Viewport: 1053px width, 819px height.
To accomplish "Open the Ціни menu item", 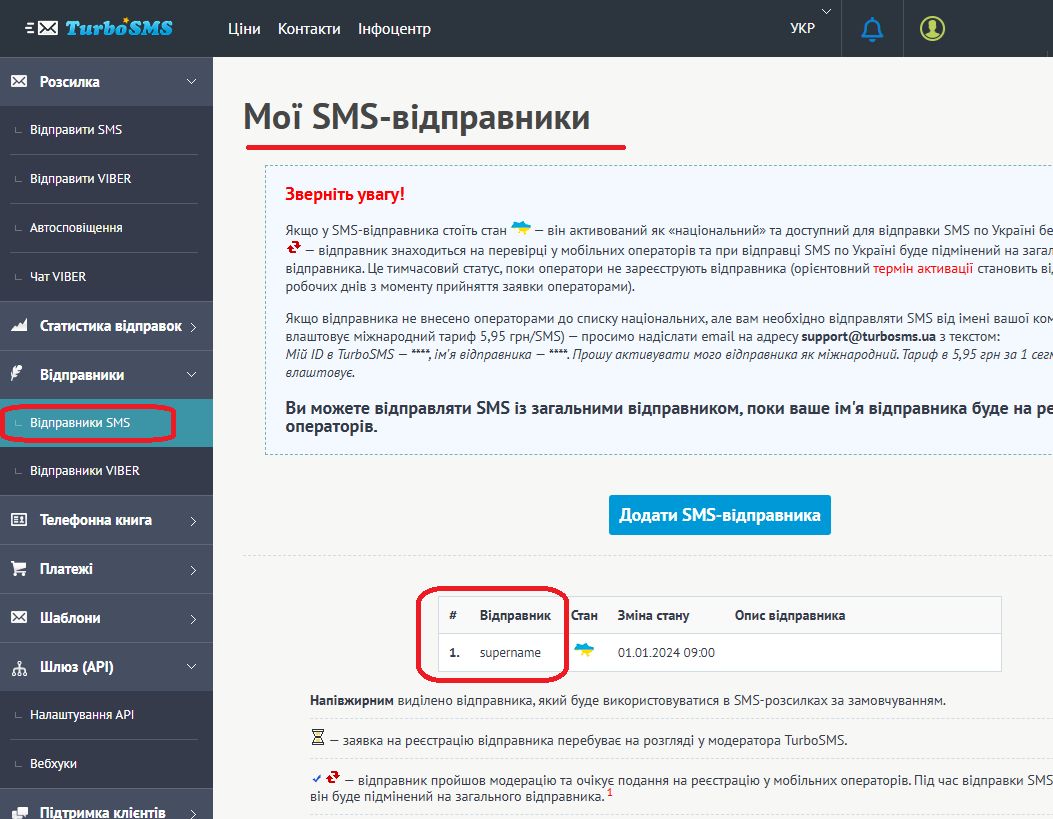I will (244, 29).
